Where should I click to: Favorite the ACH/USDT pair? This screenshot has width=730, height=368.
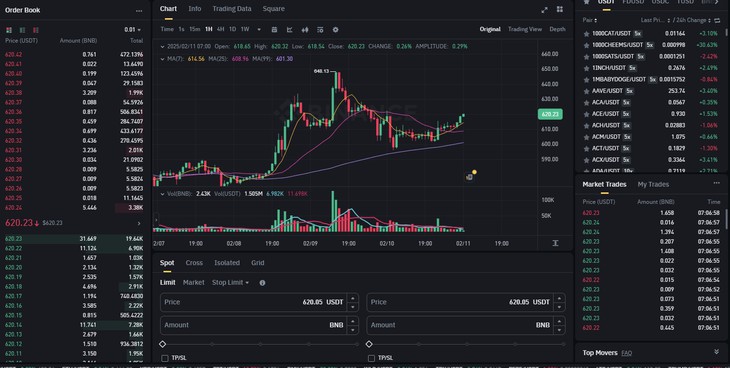(x=586, y=125)
